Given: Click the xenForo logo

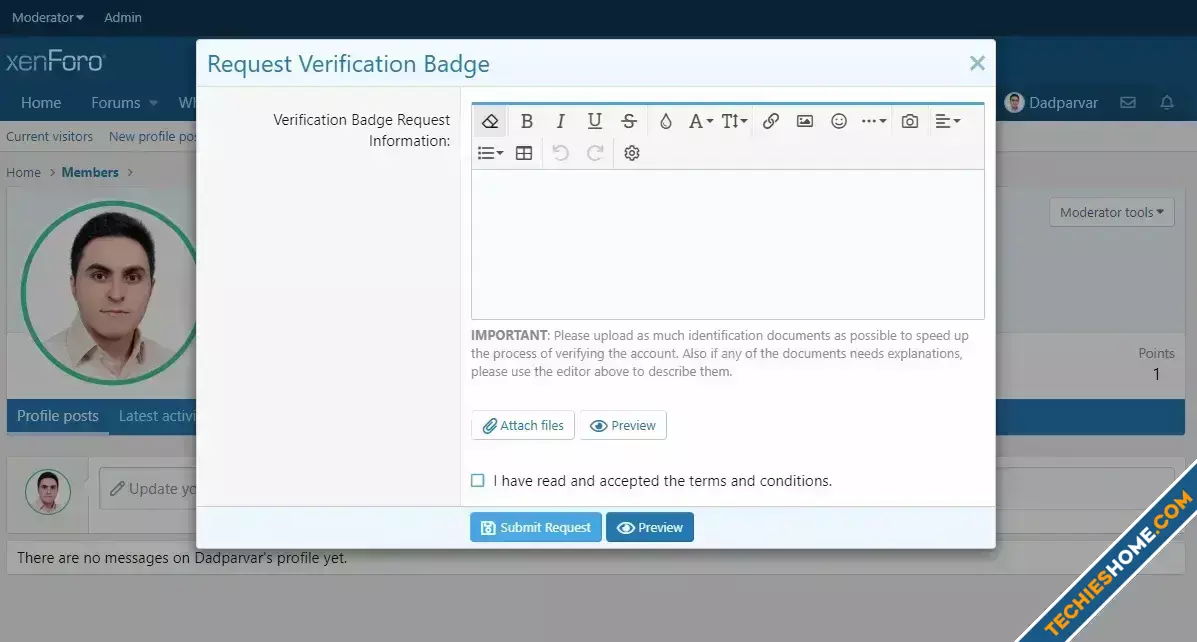Looking at the screenshot, I should [56, 61].
